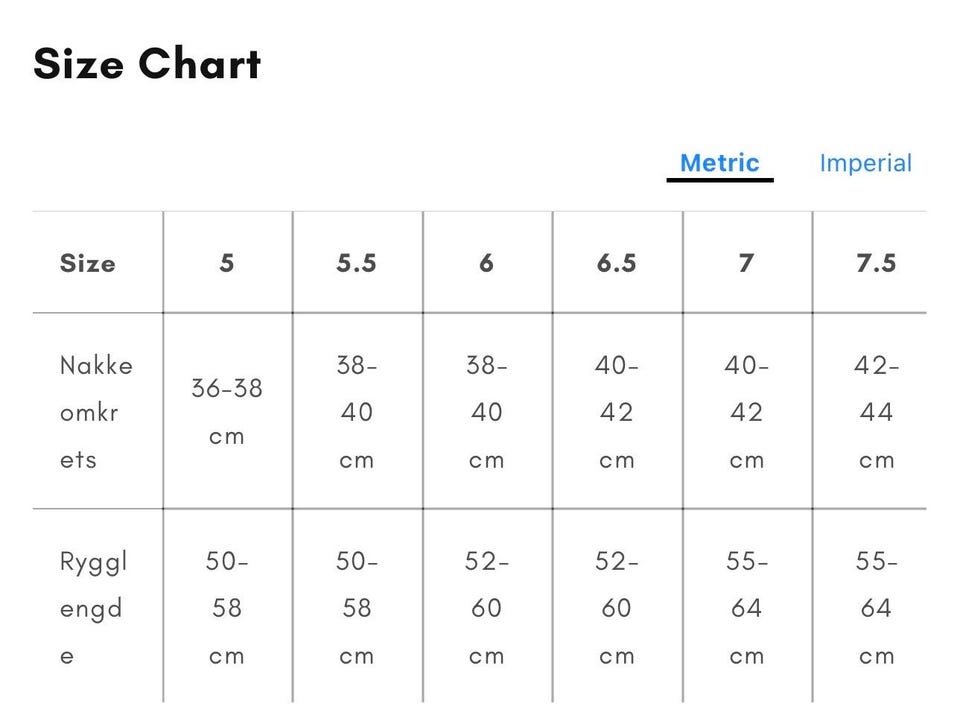This screenshot has width=960, height=718.
Task: Click neck measurement for size 6.5
Action: pos(616,412)
